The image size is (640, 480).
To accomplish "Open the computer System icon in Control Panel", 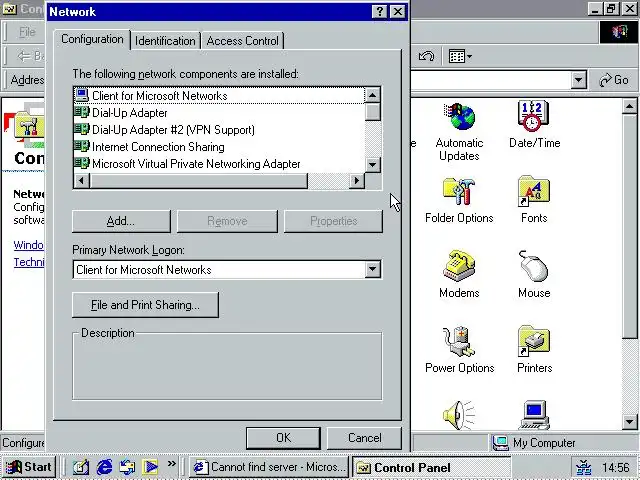I will 534,415.
